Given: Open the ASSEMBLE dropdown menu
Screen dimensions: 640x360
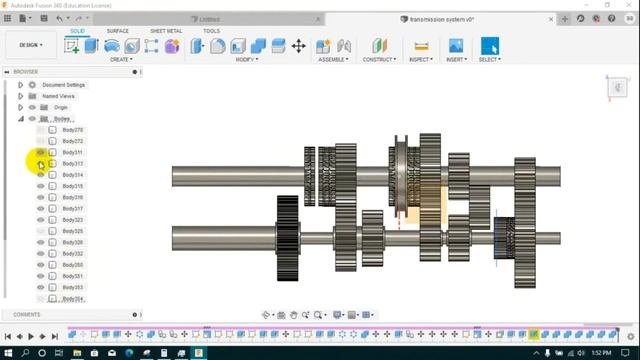Looking at the screenshot, I should [x=333, y=60].
